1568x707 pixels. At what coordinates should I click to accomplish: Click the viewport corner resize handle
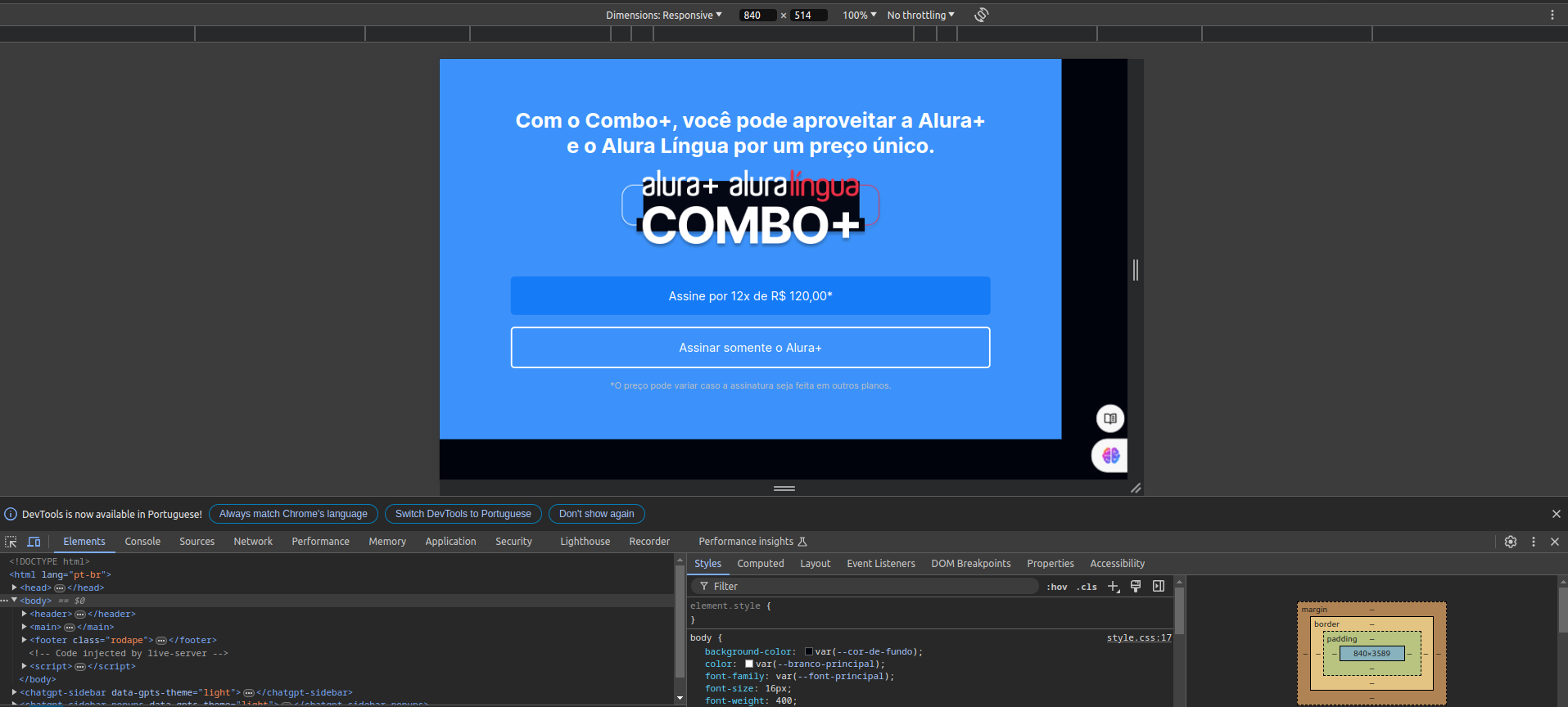pos(1136,488)
